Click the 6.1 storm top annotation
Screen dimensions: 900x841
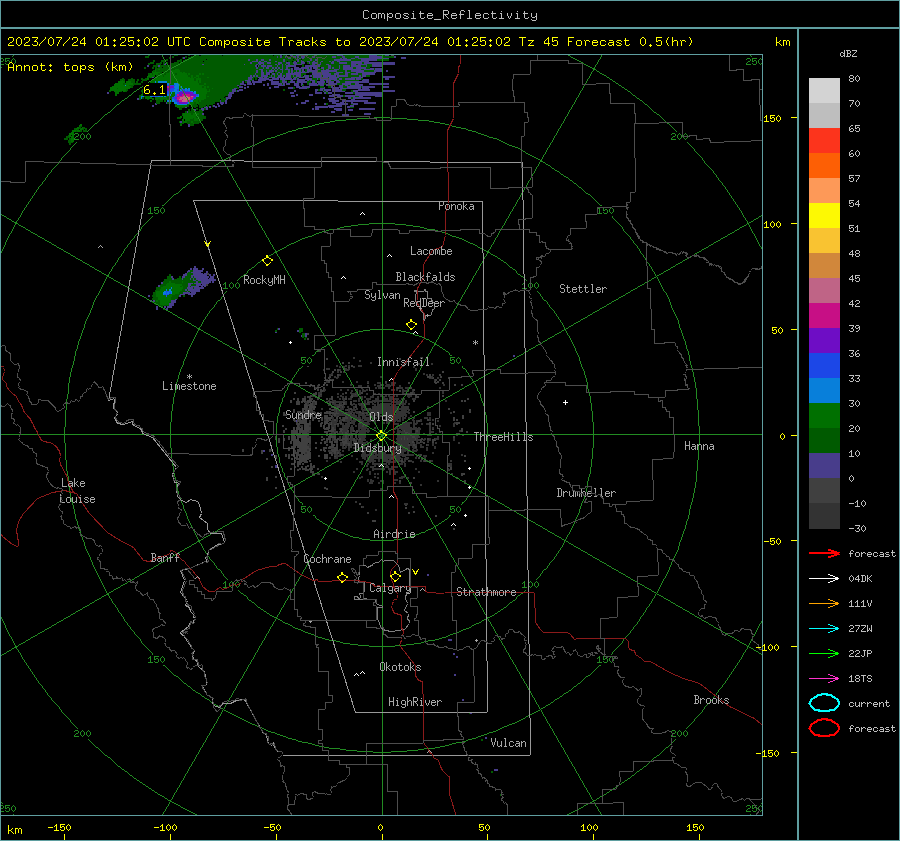click(154, 90)
